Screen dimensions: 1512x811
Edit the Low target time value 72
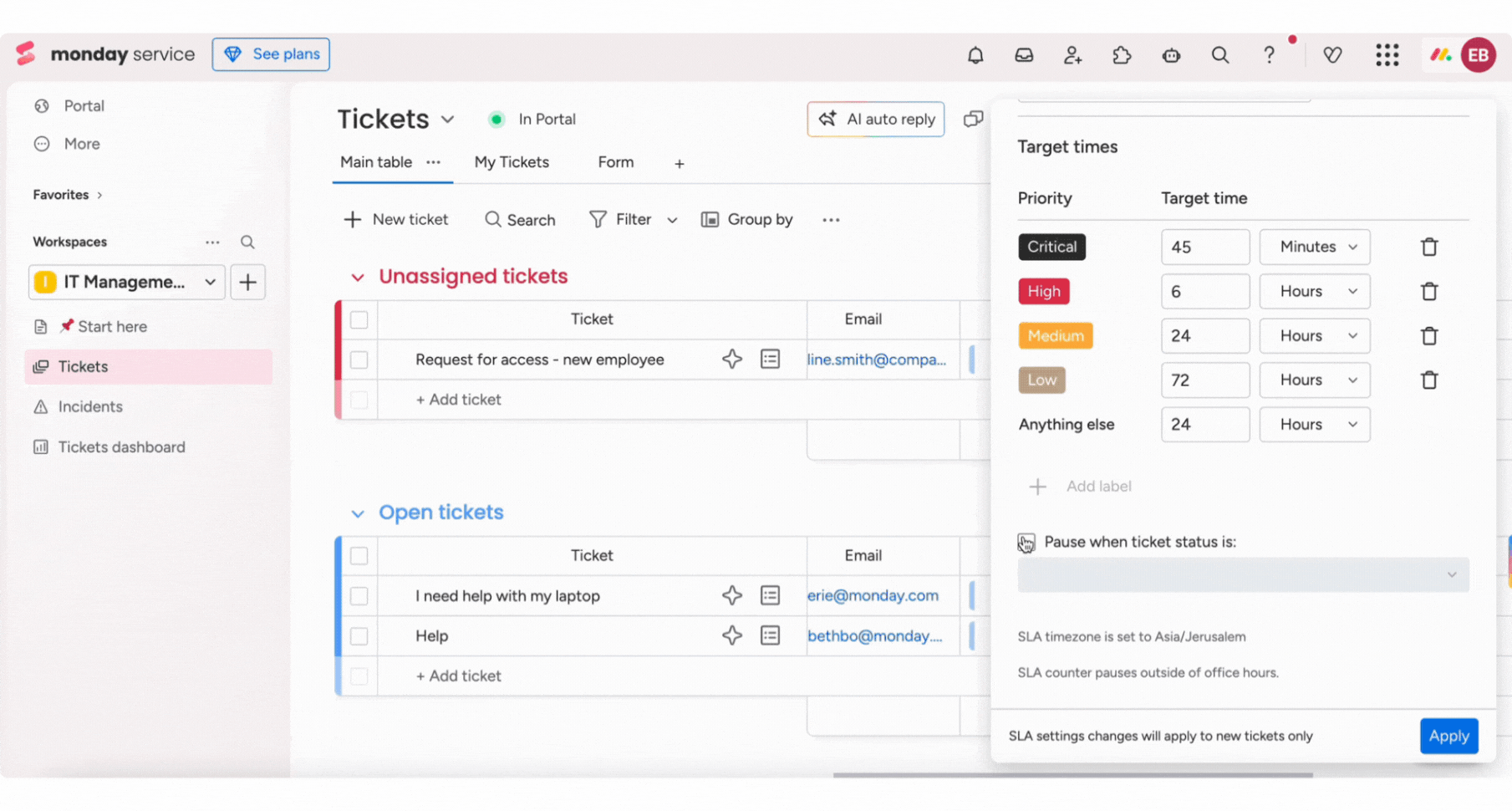[x=1205, y=380]
